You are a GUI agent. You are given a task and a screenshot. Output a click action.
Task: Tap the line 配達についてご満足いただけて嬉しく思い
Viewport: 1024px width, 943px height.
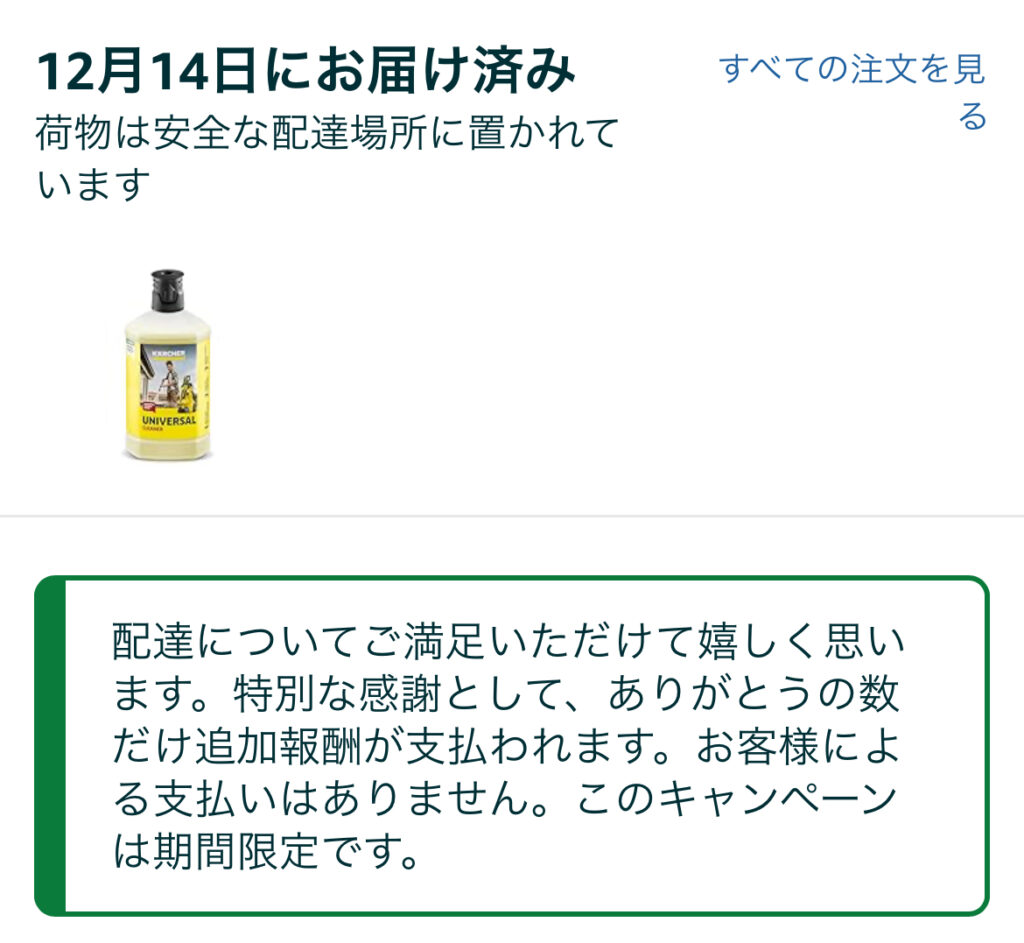point(509,641)
